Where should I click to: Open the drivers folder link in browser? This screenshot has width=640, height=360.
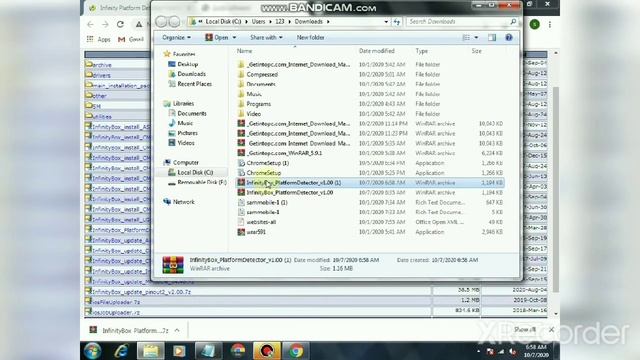pyautogui.click(x=101, y=76)
